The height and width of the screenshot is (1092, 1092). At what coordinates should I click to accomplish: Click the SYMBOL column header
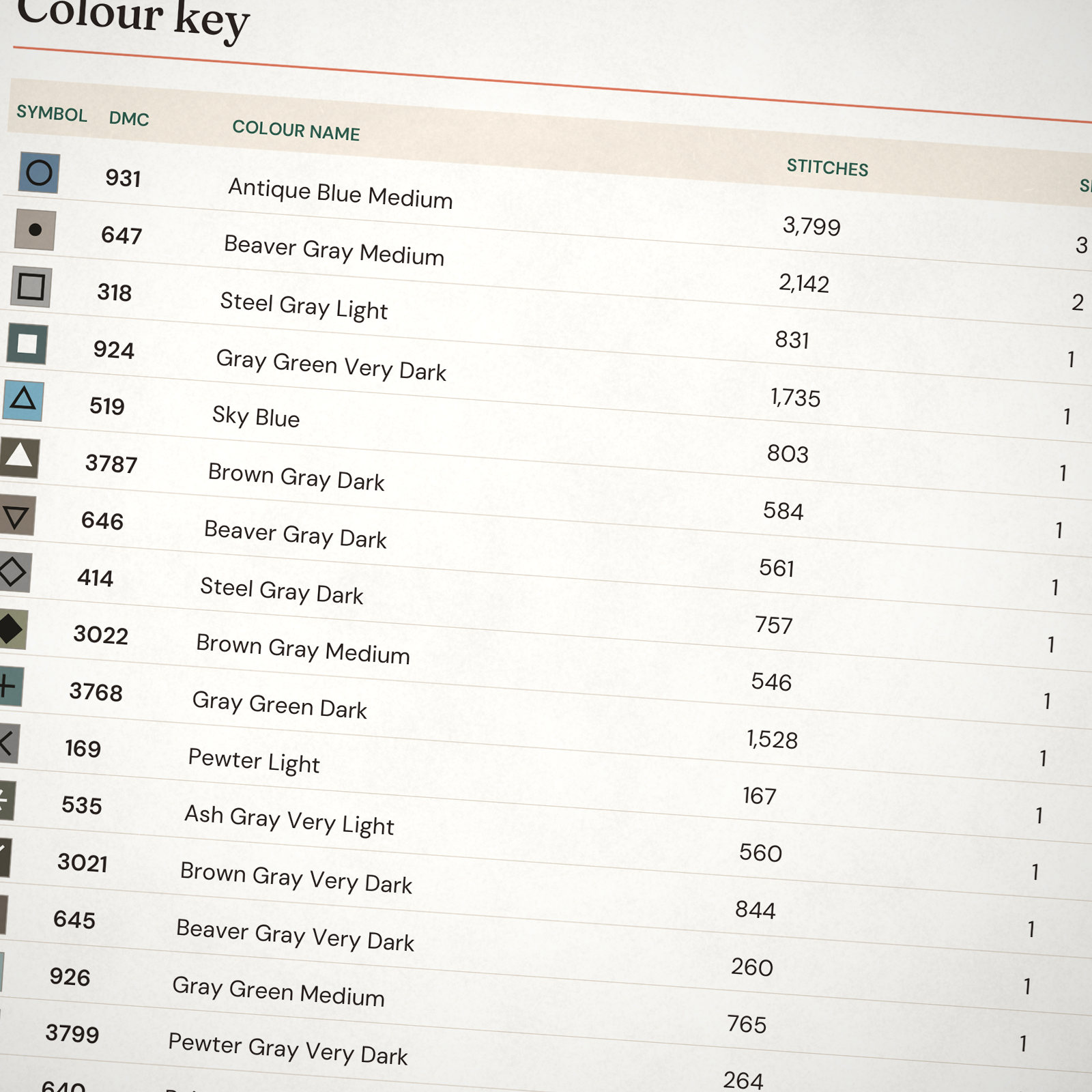[52, 113]
